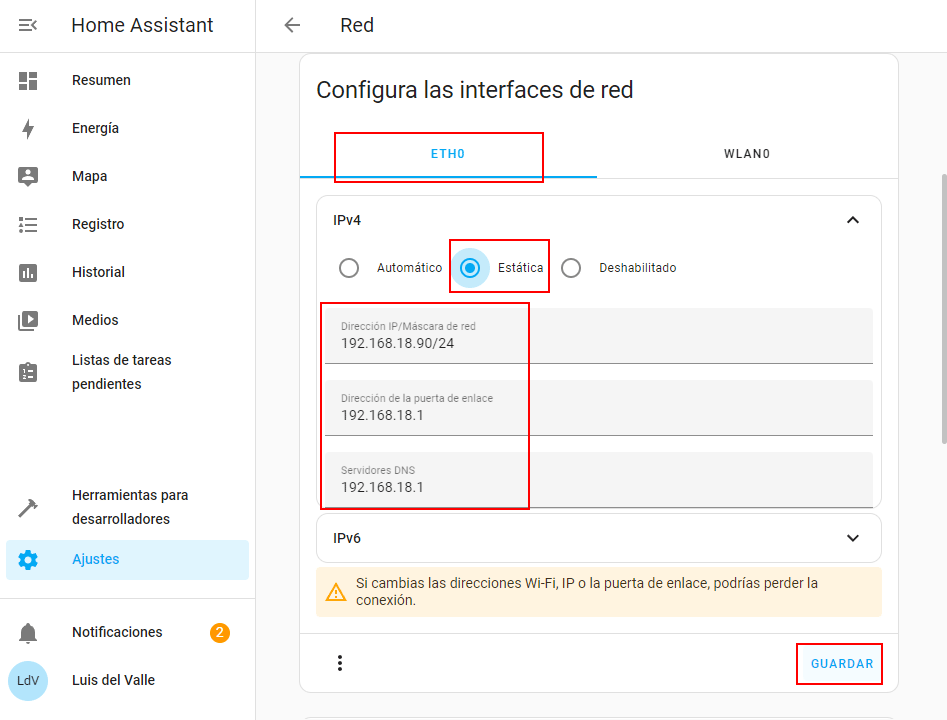Go back with the arrow next to Red
Image resolution: width=947 pixels, height=720 pixels.
[292, 25]
